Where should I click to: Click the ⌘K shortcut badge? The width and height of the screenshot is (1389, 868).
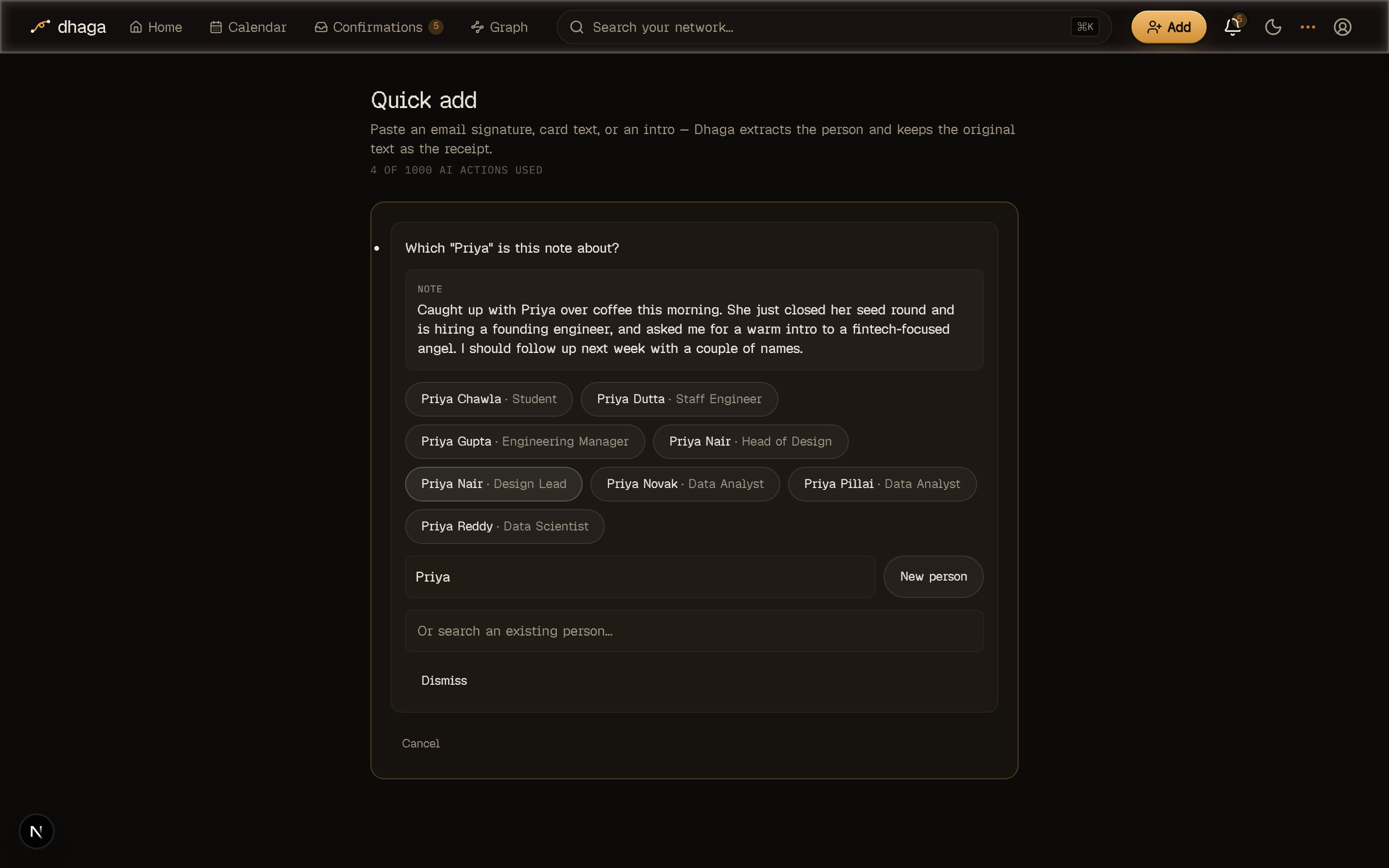coord(1085,27)
